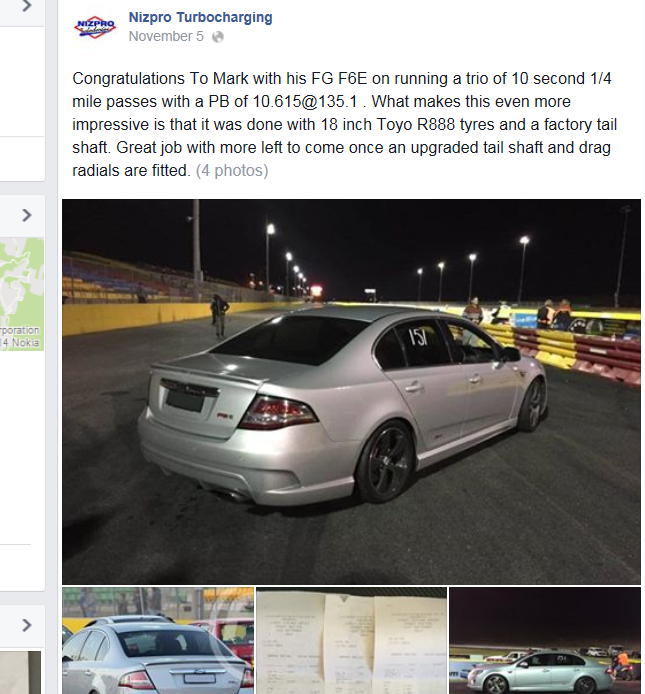
Task: Click the bottom-left sidebar image thumbnail
Action: [20, 672]
